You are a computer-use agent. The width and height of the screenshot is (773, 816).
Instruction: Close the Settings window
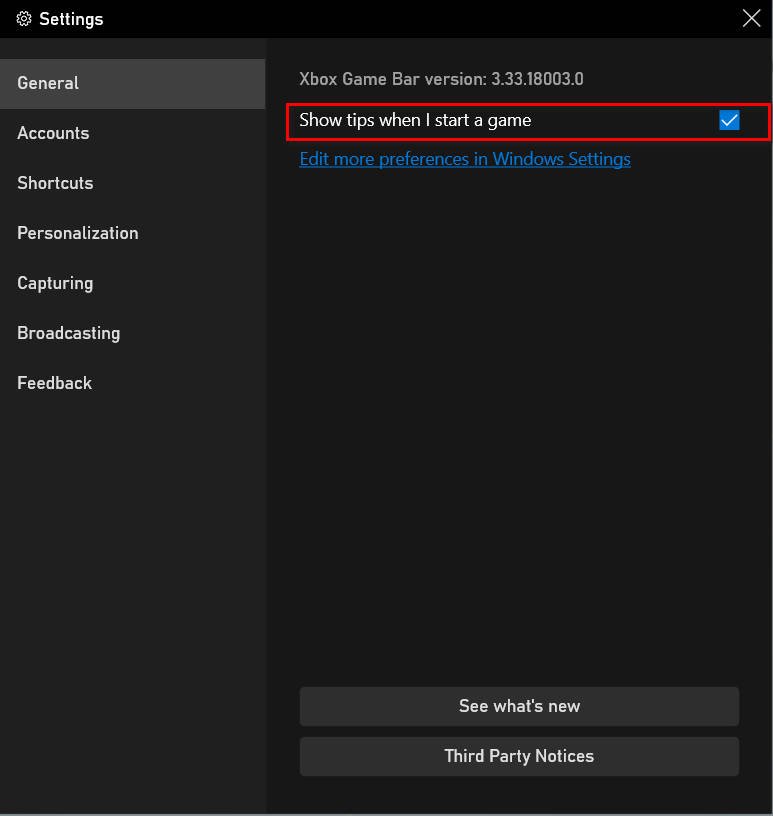click(x=751, y=18)
